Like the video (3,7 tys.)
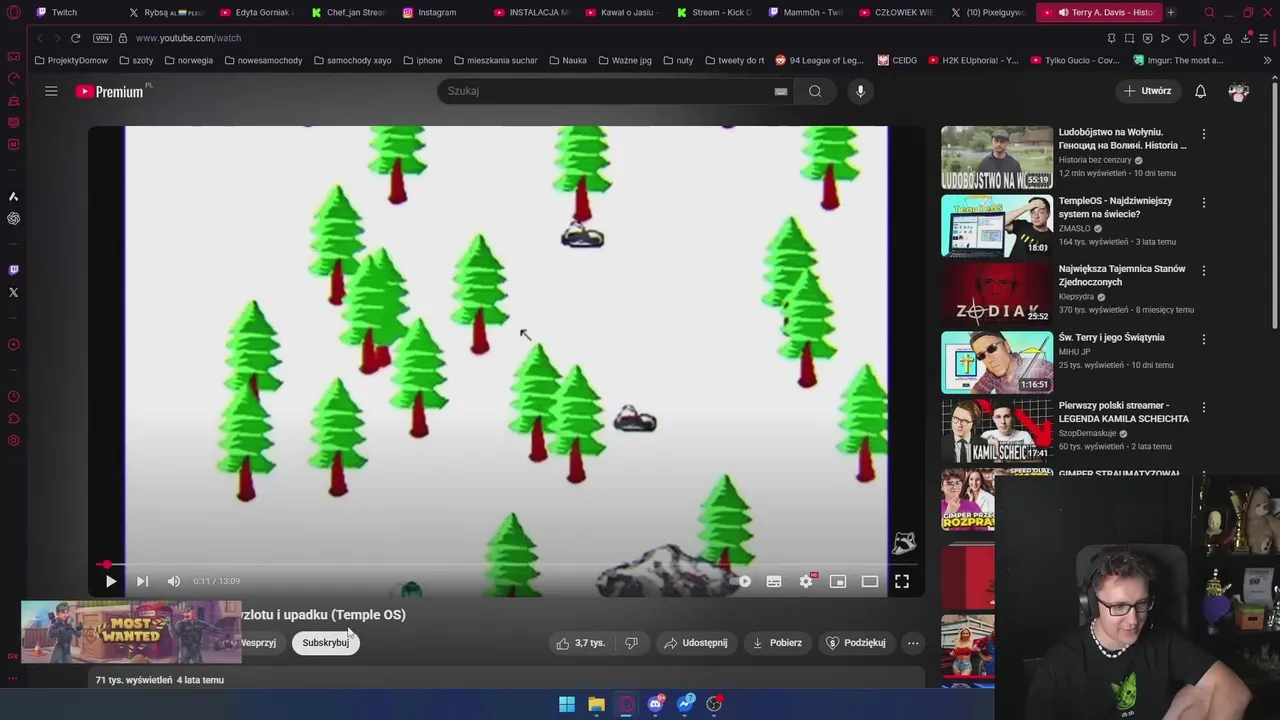The height and width of the screenshot is (720, 1280). [581, 643]
